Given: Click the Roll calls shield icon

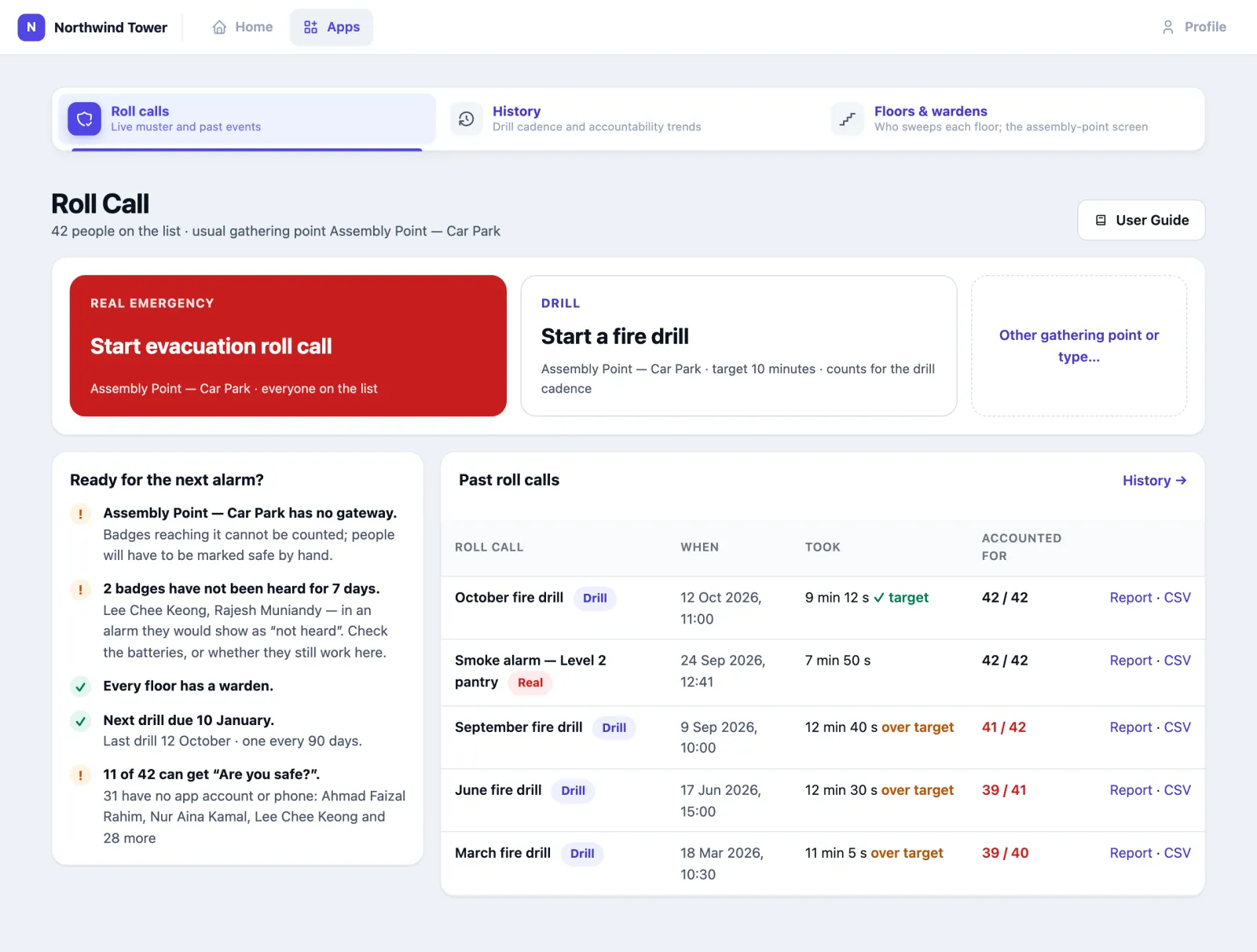Looking at the screenshot, I should pos(84,119).
